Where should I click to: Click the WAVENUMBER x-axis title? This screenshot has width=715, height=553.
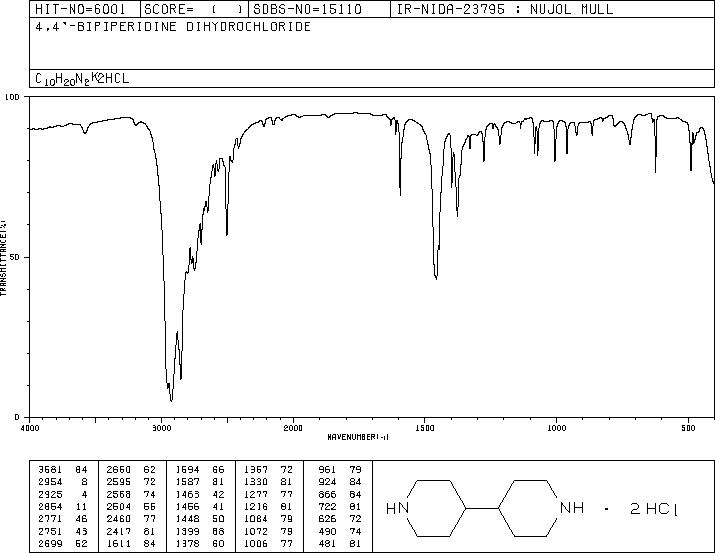coord(358,437)
